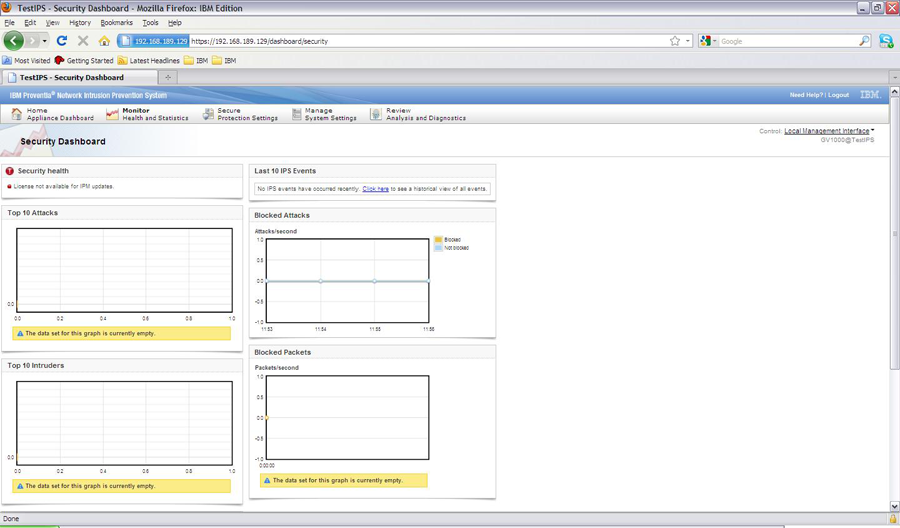This screenshot has height=528, width=900.
Task: Open the Bookmarks menu
Action: click(116, 22)
